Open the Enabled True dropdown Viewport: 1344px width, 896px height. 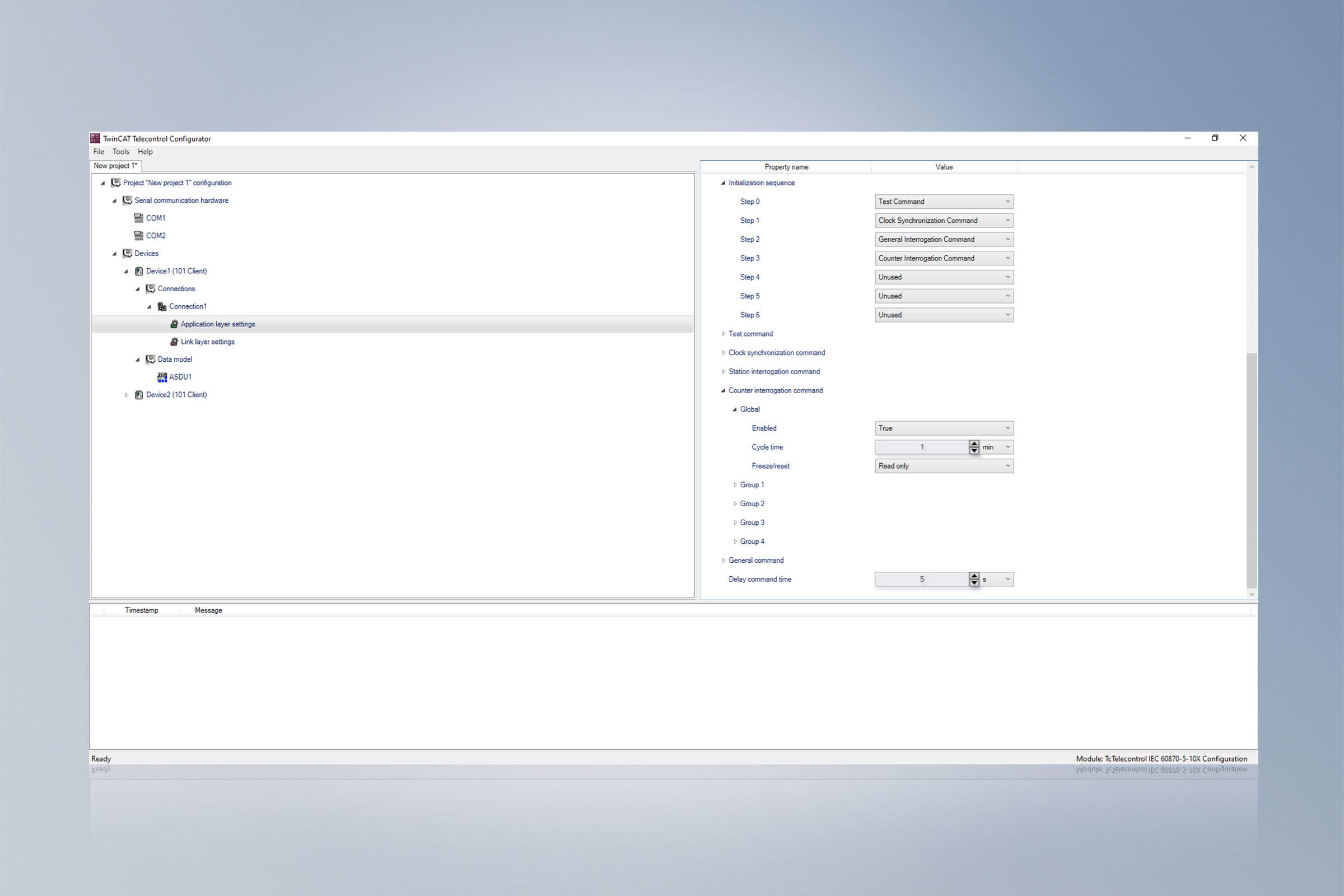[x=944, y=428]
